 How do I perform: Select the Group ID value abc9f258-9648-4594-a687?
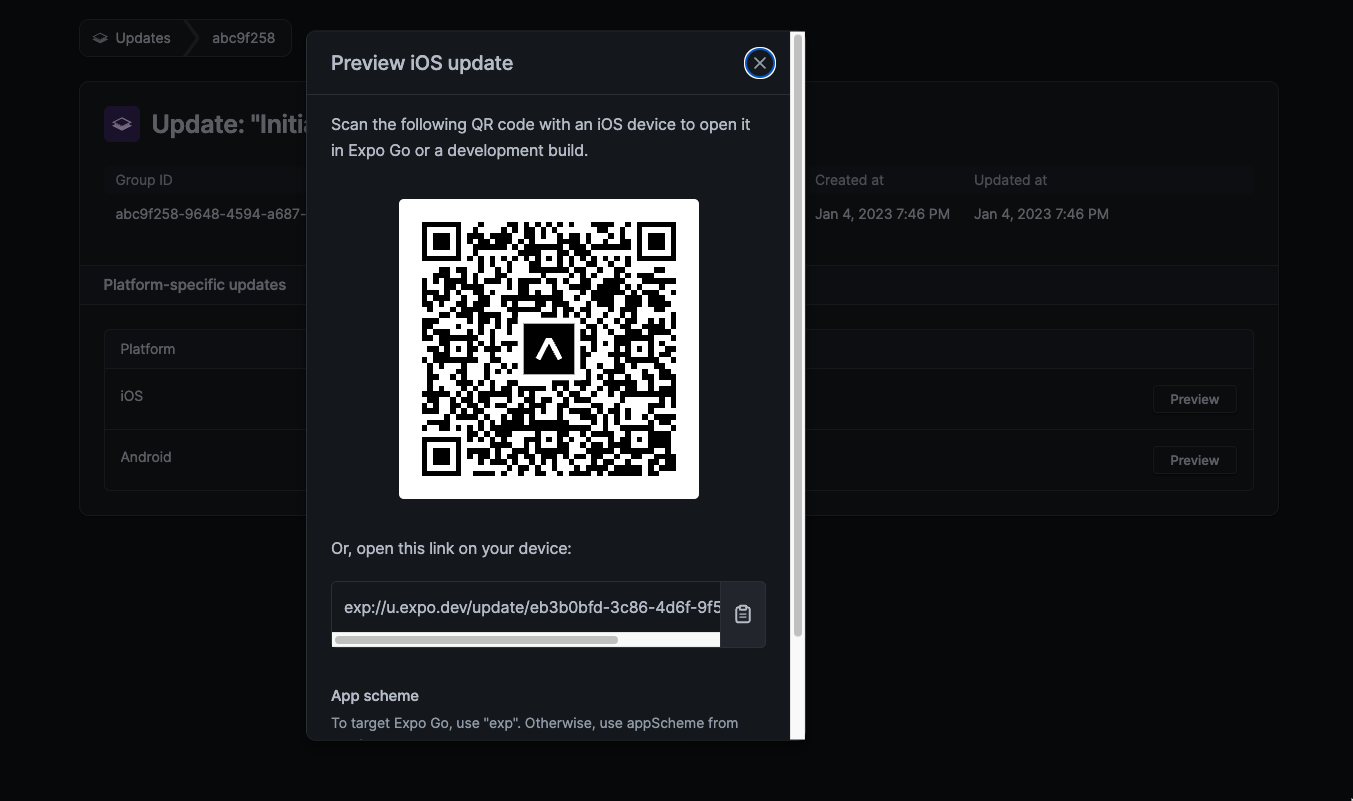pyautogui.click(x=210, y=214)
